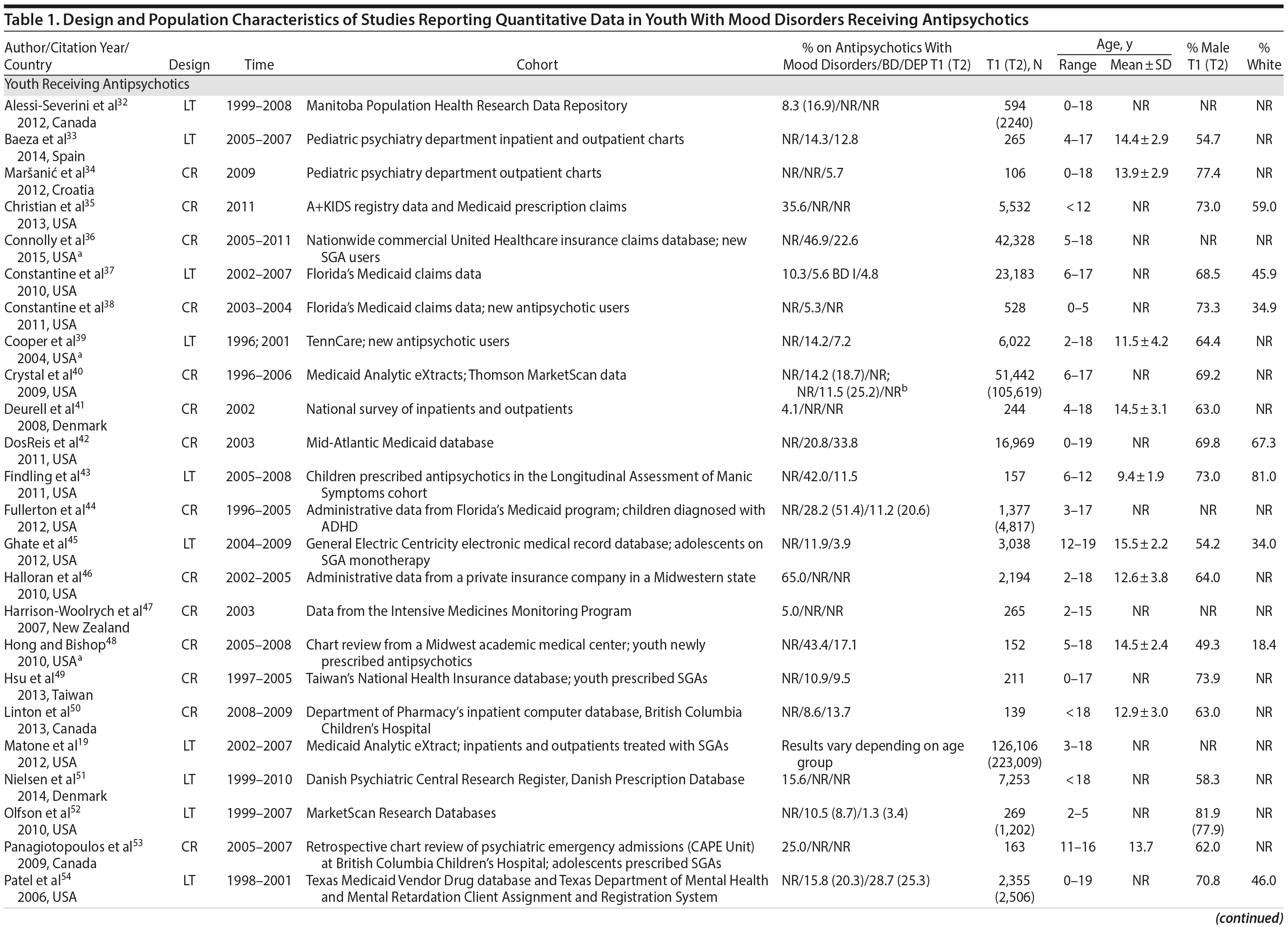Image resolution: width=1288 pixels, height=927 pixels.
Task: Click citation superscript 32 after Alessi-Severini
Action: point(122,102)
